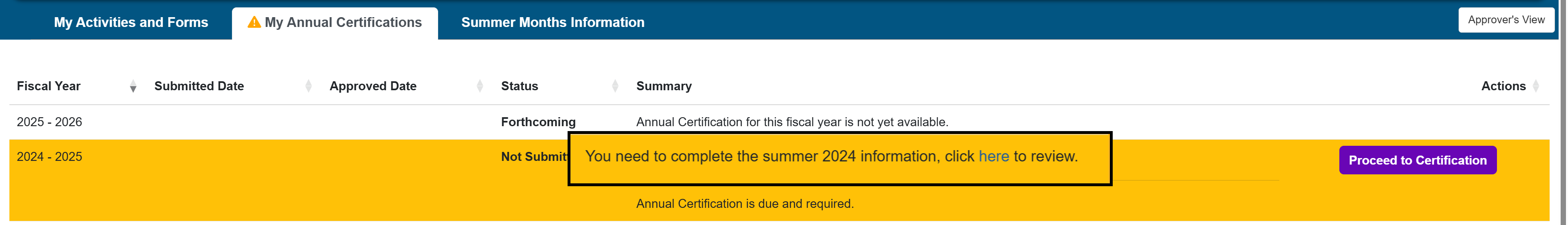1568x225 pixels.
Task: Click the Submitted Date column sort arrows
Action: [x=308, y=86]
